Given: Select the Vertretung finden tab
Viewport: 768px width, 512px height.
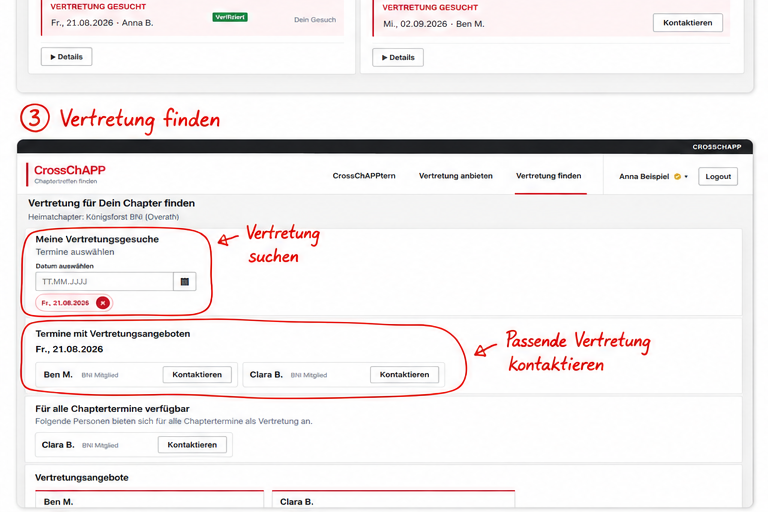Looking at the screenshot, I should (549, 176).
